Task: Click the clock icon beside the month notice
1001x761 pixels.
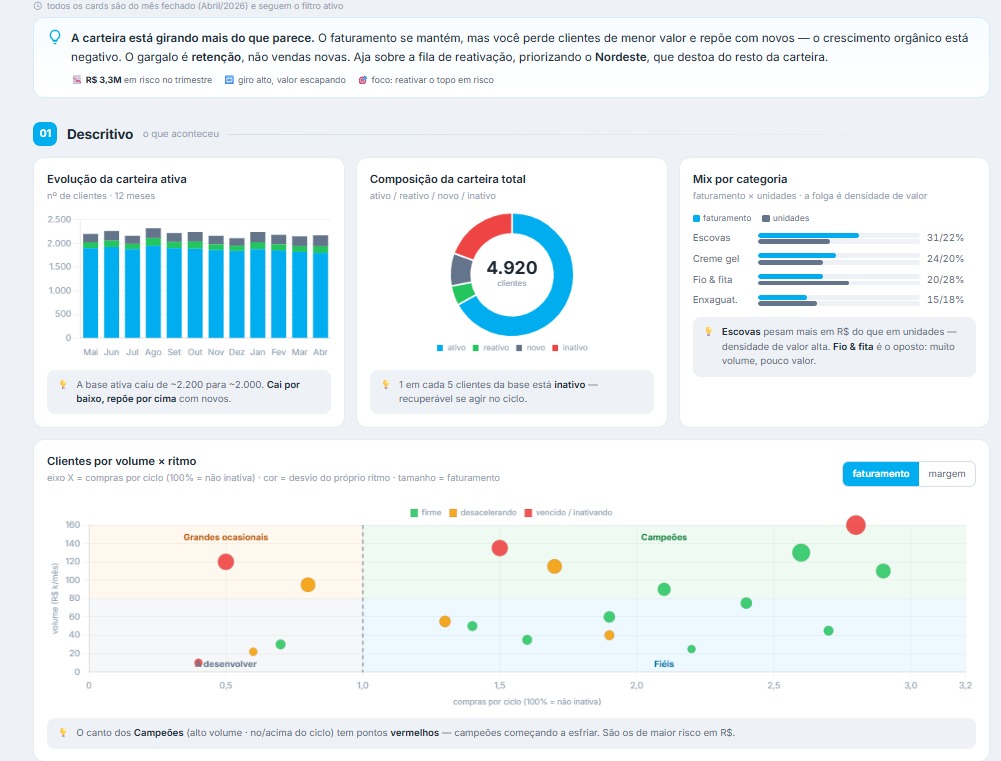Action: click(x=38, y=6)
